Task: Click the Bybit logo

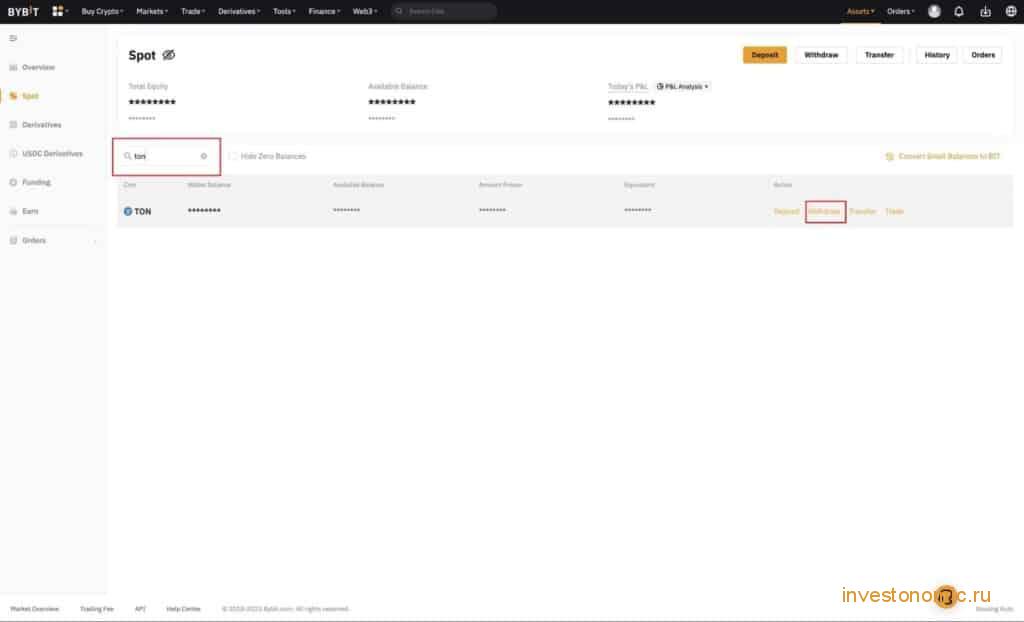Action: click(x=24, y=11)
